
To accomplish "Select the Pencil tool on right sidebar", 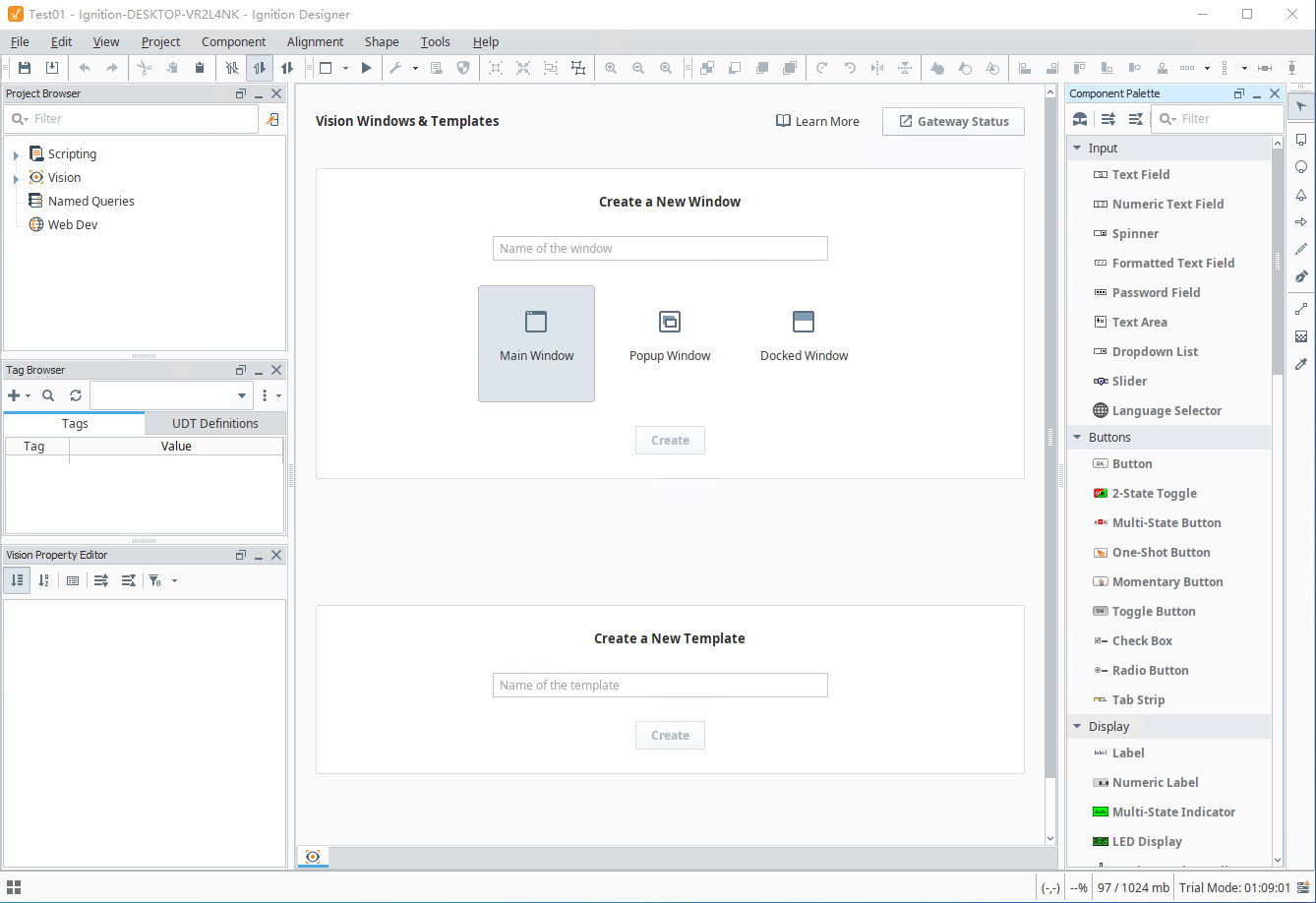I will coord(1301,249).
